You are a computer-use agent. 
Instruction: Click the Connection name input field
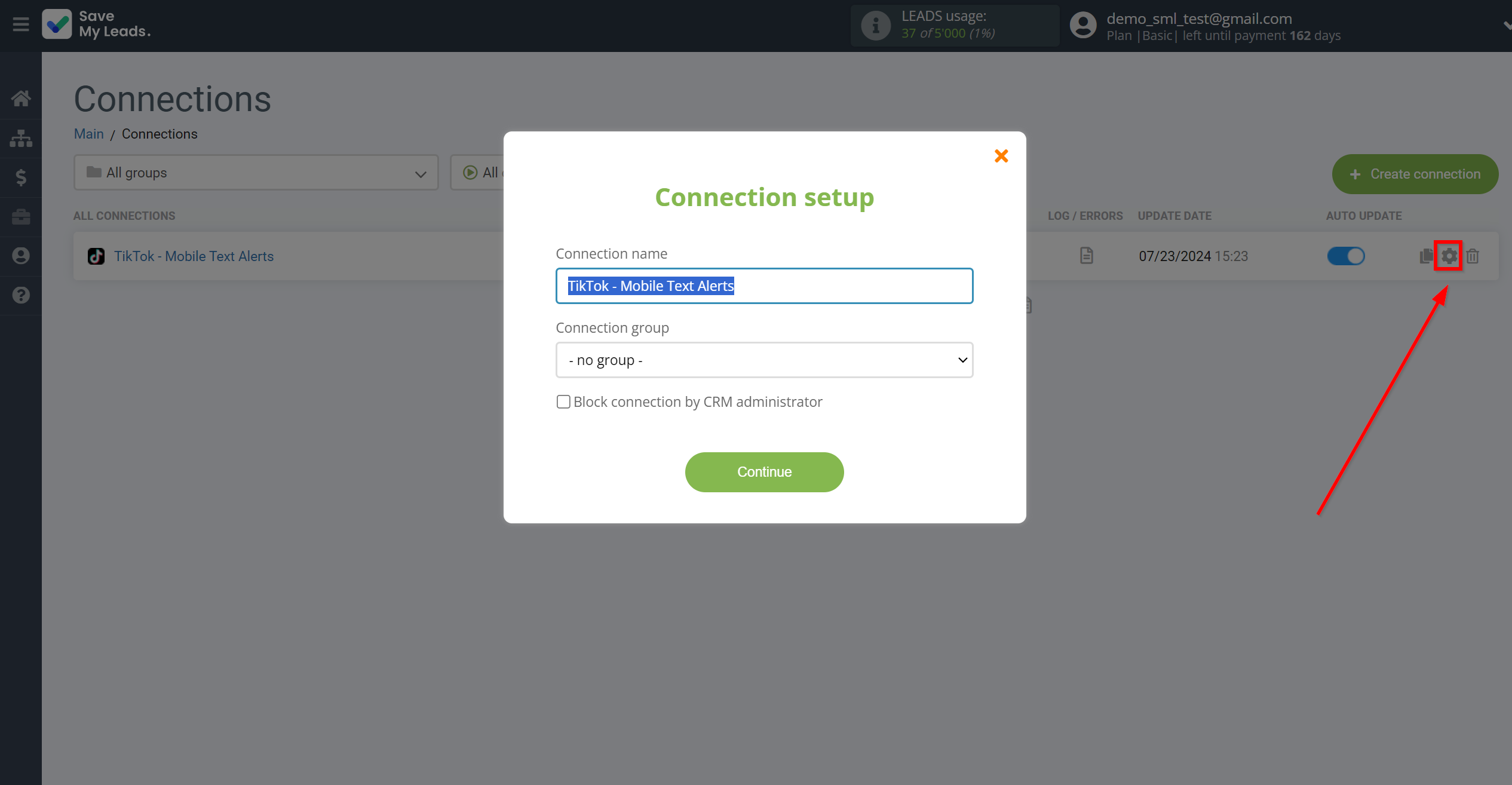(764, 286)
